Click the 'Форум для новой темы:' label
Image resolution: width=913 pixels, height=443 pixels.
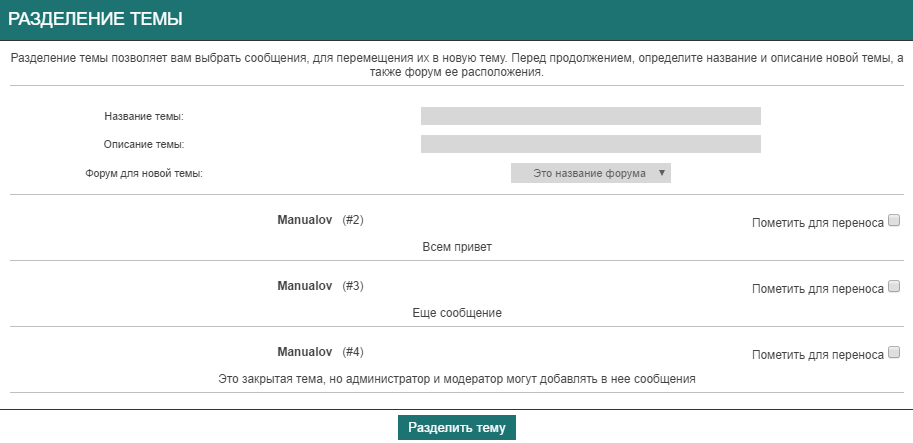[143, 173]
